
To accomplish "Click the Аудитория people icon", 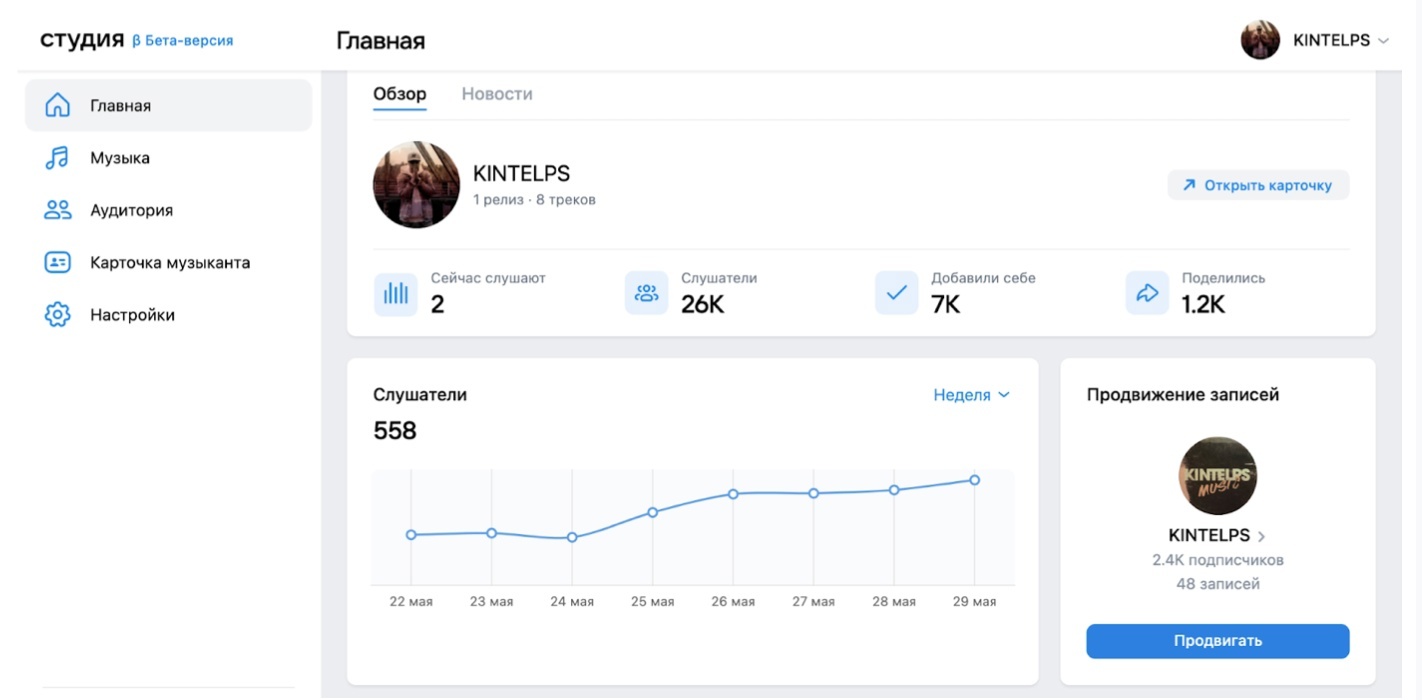I will [58, 210].
